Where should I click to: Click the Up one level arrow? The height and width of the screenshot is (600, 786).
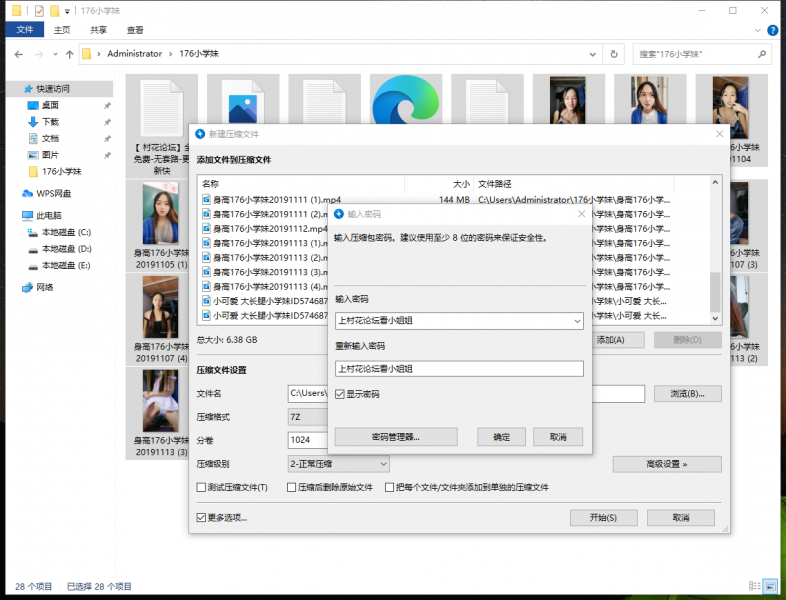69,53
